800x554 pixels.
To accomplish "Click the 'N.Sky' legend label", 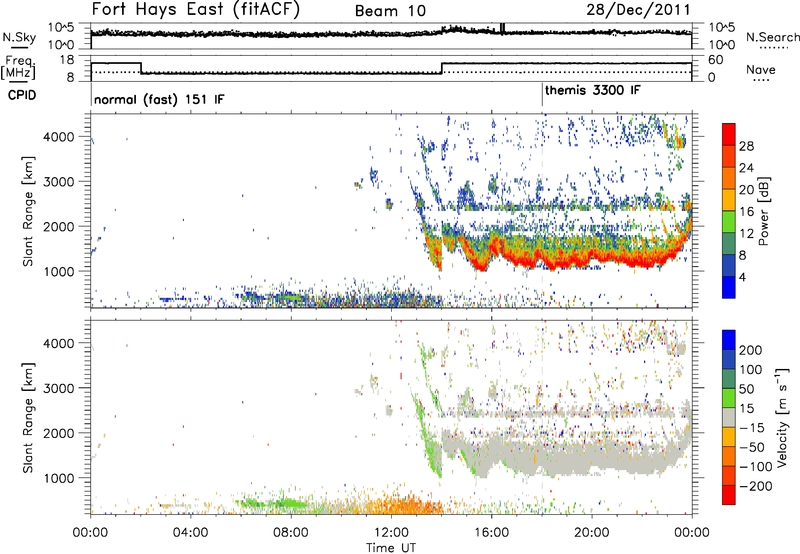I will pos(19,37).
